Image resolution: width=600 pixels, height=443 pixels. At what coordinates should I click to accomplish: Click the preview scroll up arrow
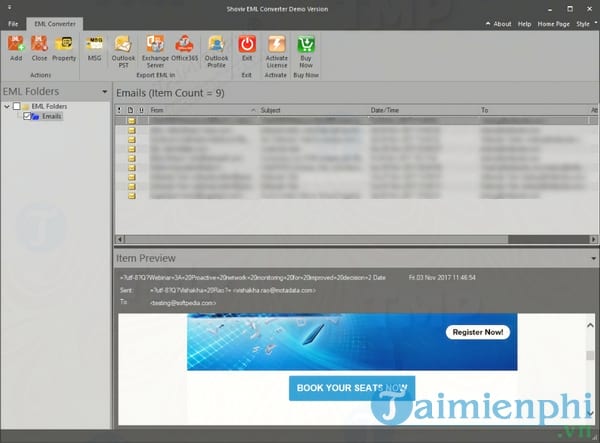(x=590, y=326)
